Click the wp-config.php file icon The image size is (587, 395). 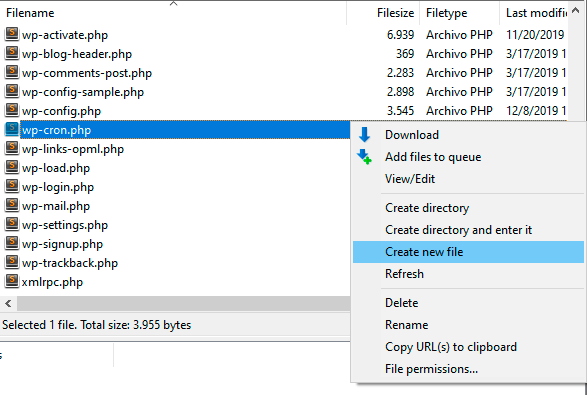12,111
